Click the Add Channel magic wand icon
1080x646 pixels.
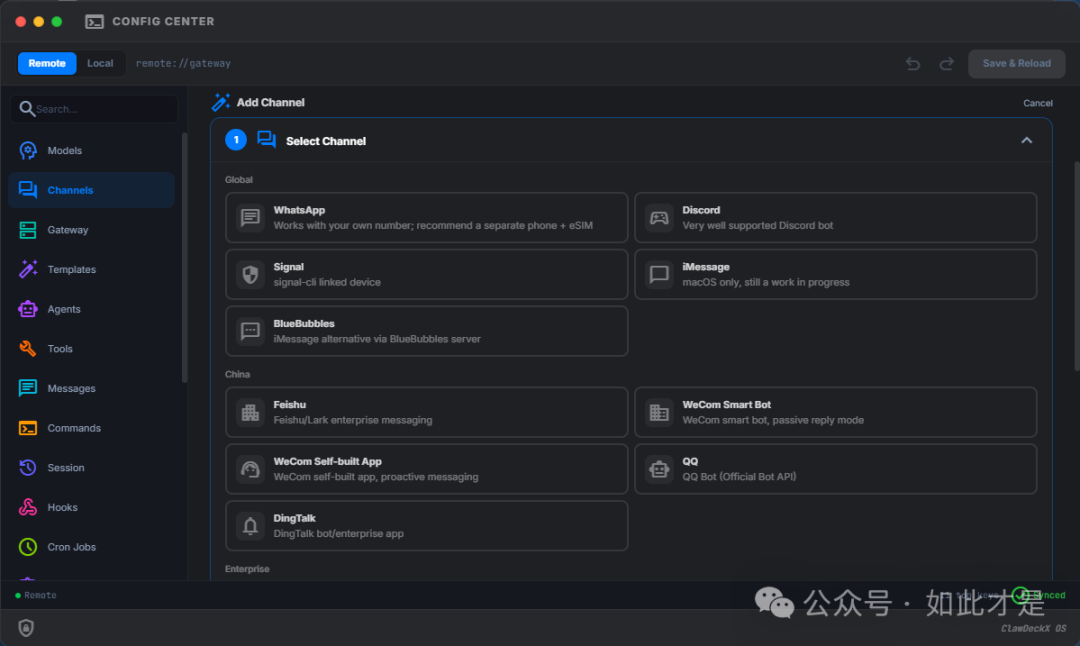click(221, 102)
